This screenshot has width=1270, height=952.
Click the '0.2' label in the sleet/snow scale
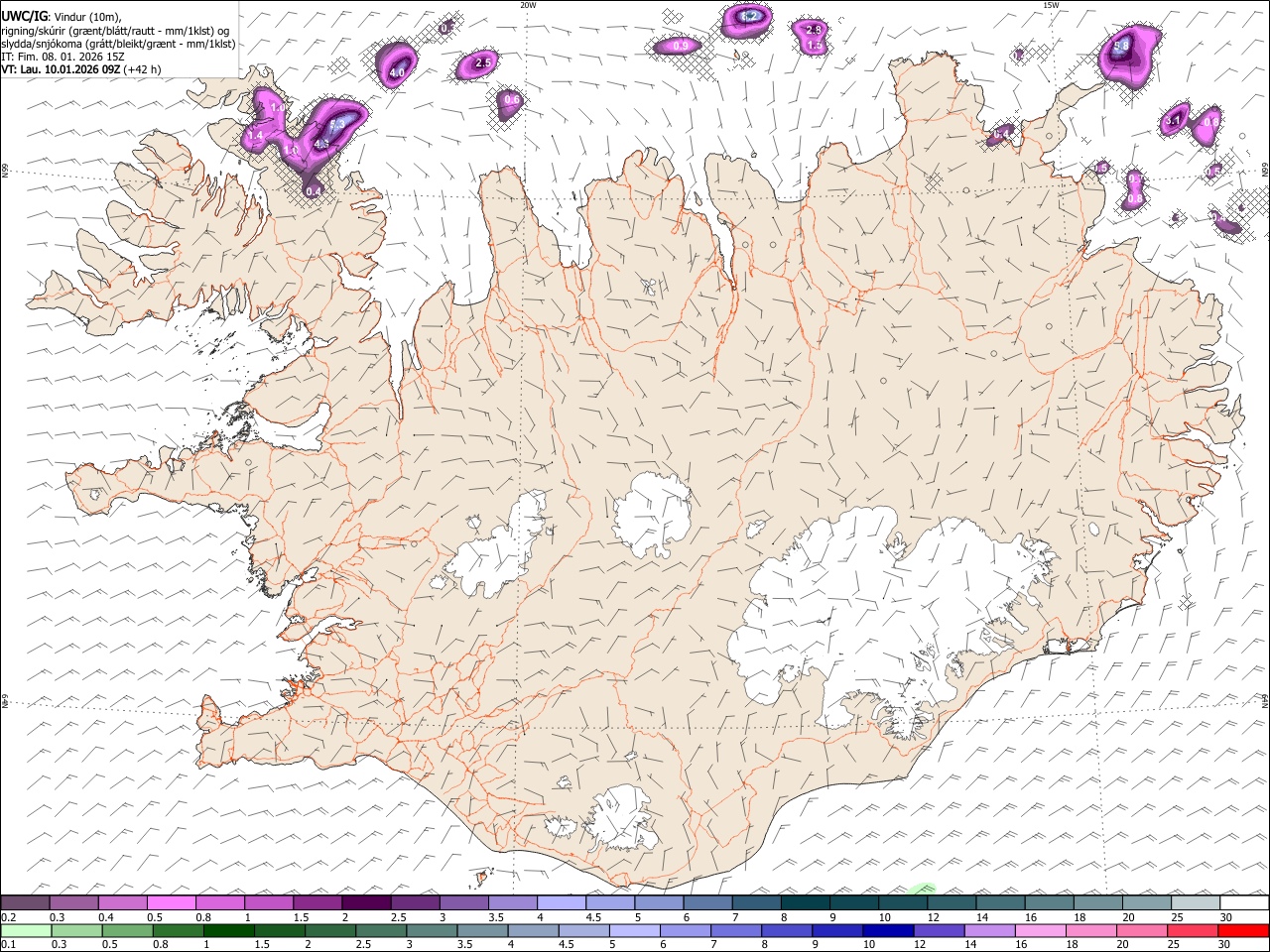pyautogui.click(x=7, y=917)
